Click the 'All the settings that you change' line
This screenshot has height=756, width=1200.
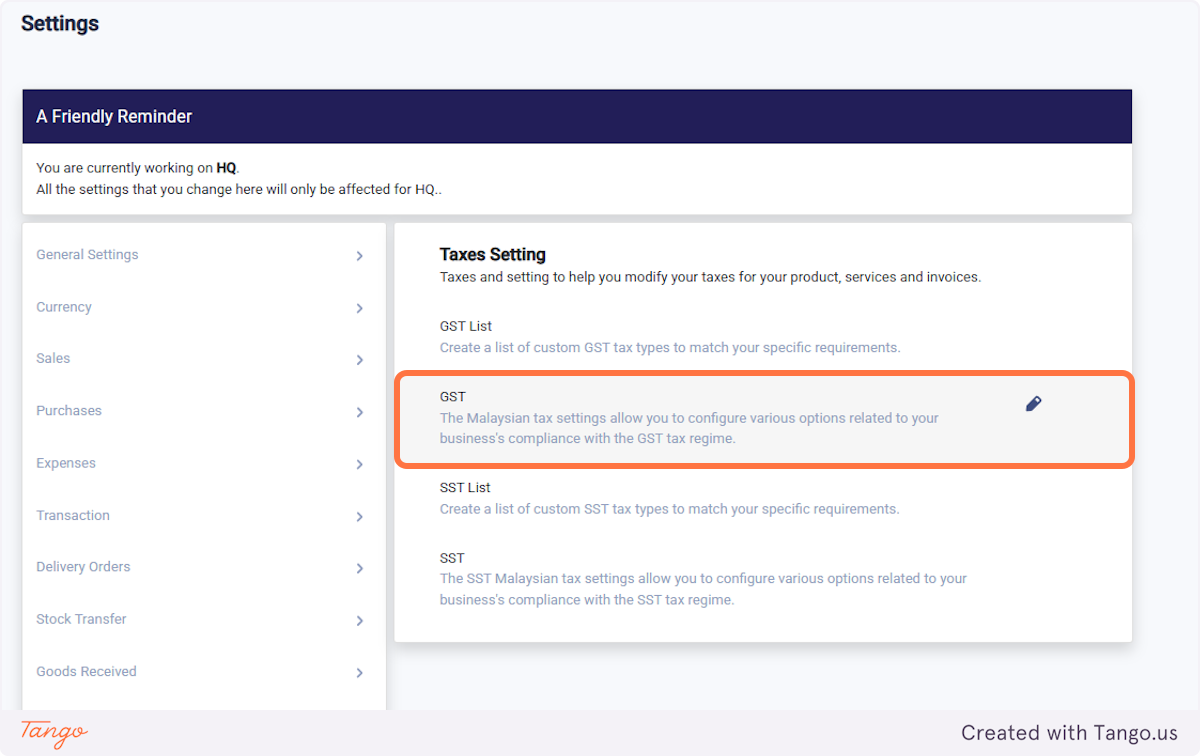pos(239,189)
